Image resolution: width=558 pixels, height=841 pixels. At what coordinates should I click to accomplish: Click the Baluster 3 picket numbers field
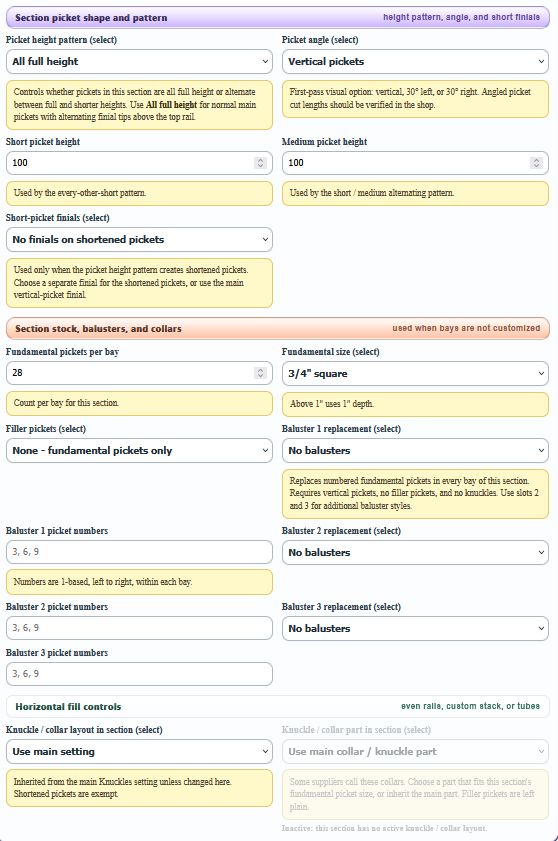click(139, 674)
